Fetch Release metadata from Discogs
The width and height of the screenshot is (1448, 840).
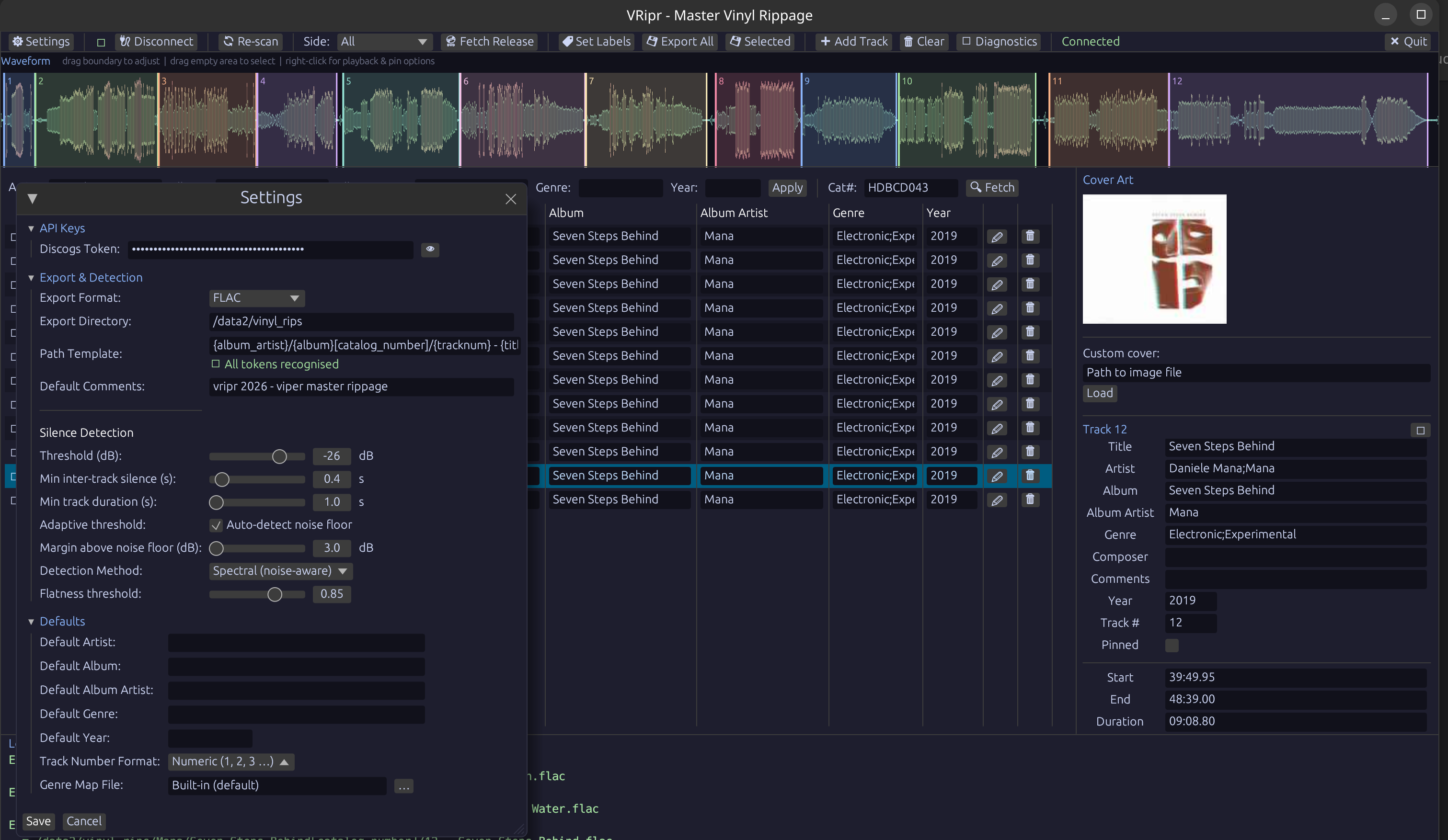(489, 41)
